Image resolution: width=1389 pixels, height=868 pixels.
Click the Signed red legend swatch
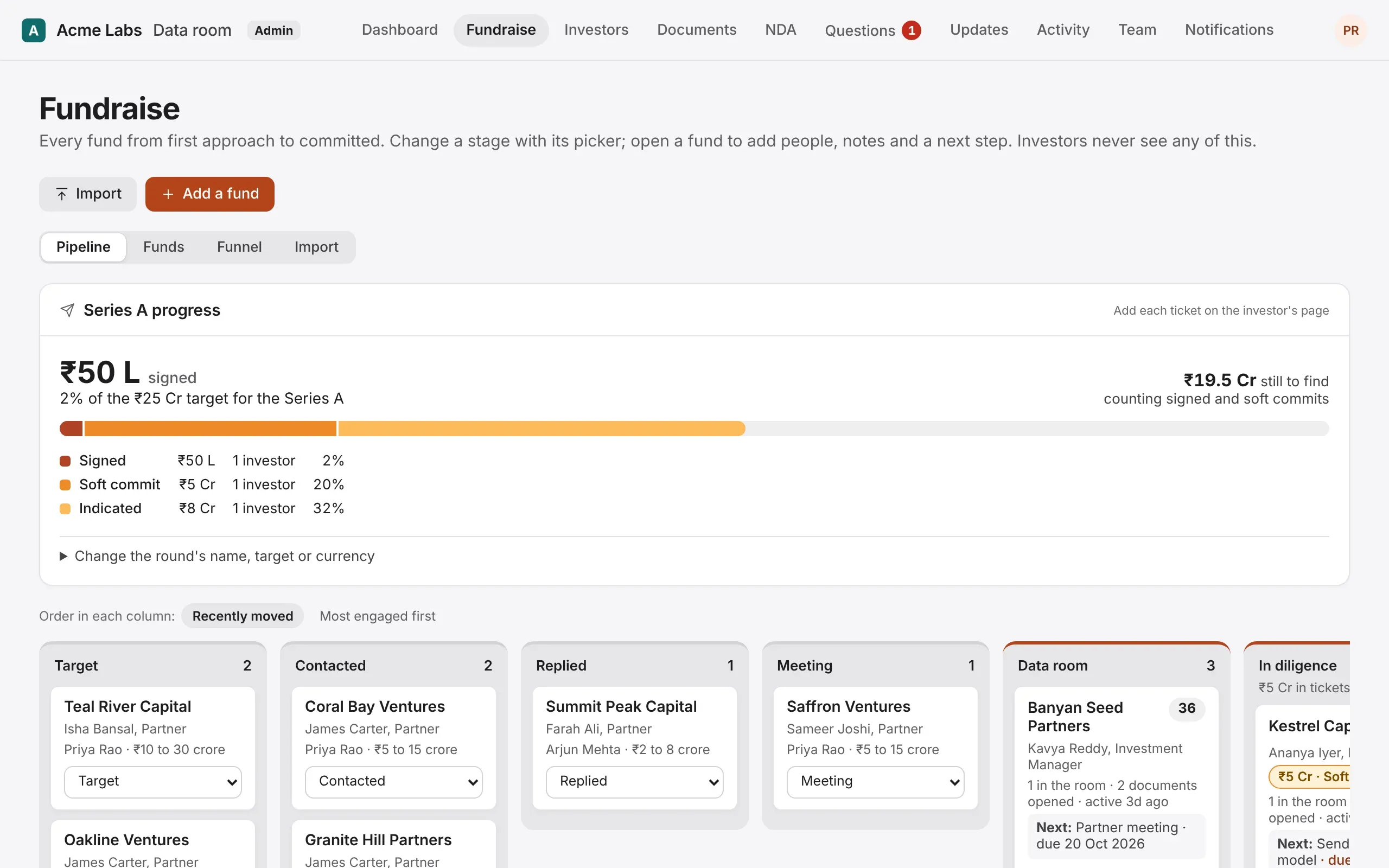(x=65, y=461)
